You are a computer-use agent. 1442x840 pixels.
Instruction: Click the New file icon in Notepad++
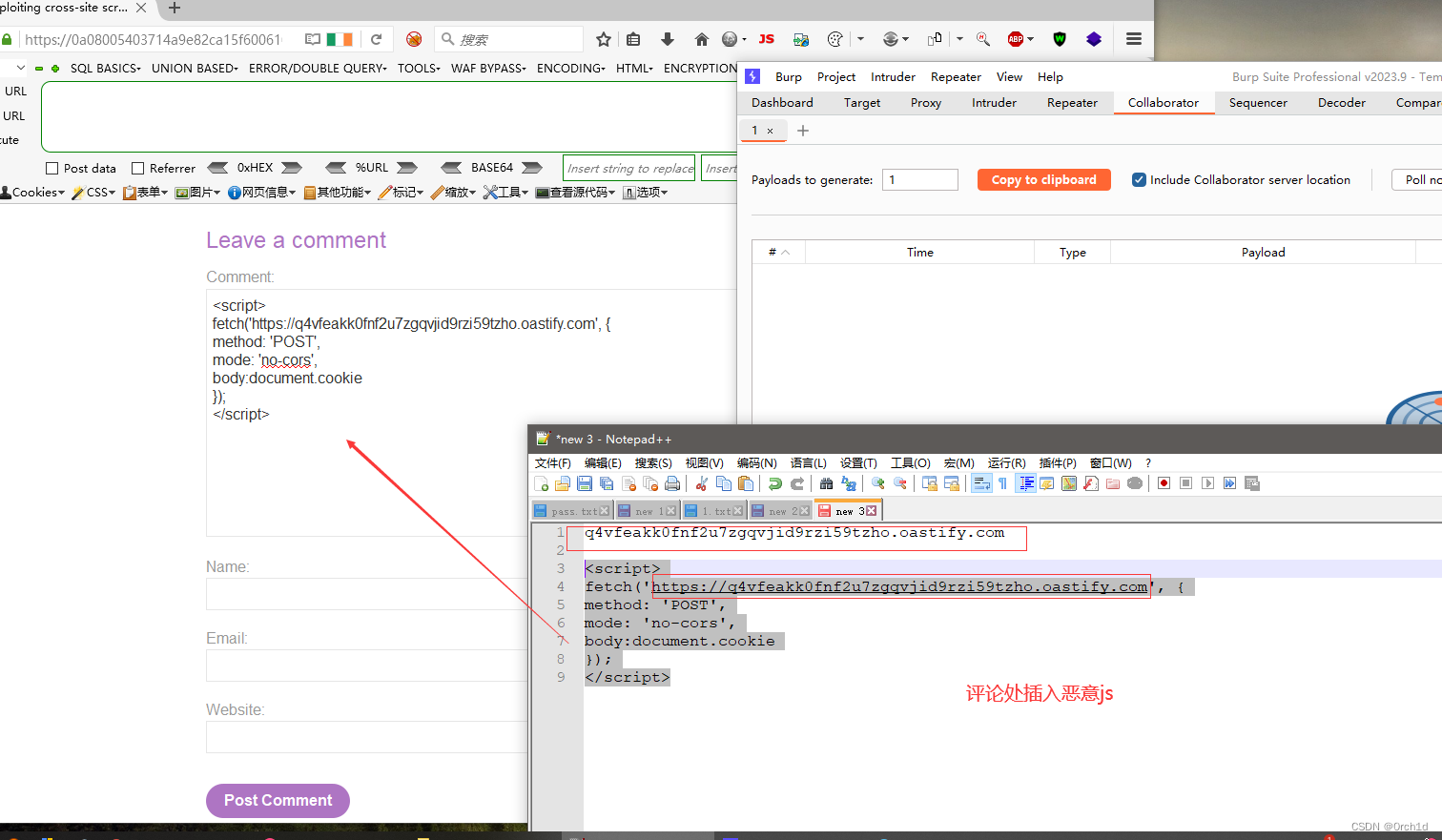coord(542,483)
